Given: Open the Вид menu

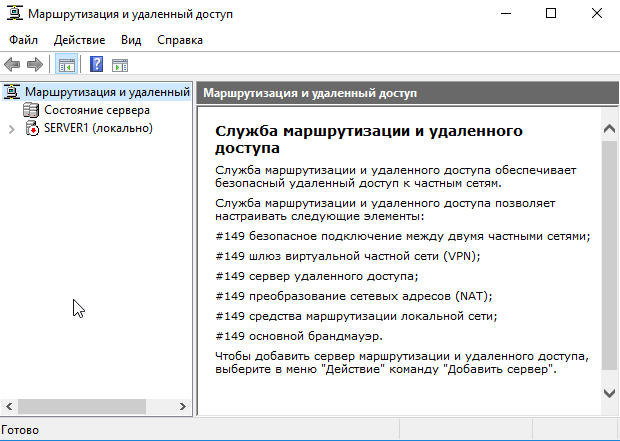Looking at the screenshot, I should 131,40.
